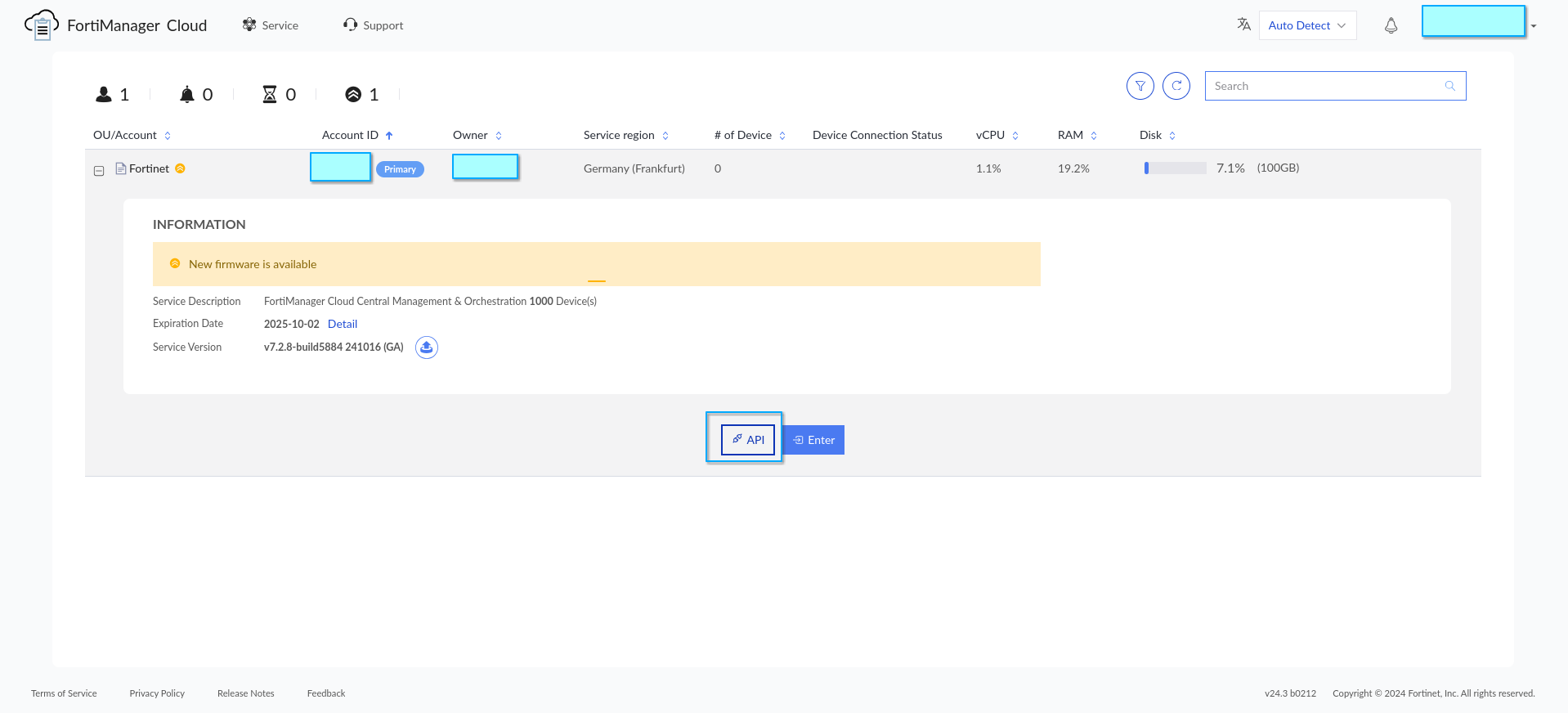Sort by OU/Account column
The height and width of the screenshot is (713, 1568).
[168, 136]
